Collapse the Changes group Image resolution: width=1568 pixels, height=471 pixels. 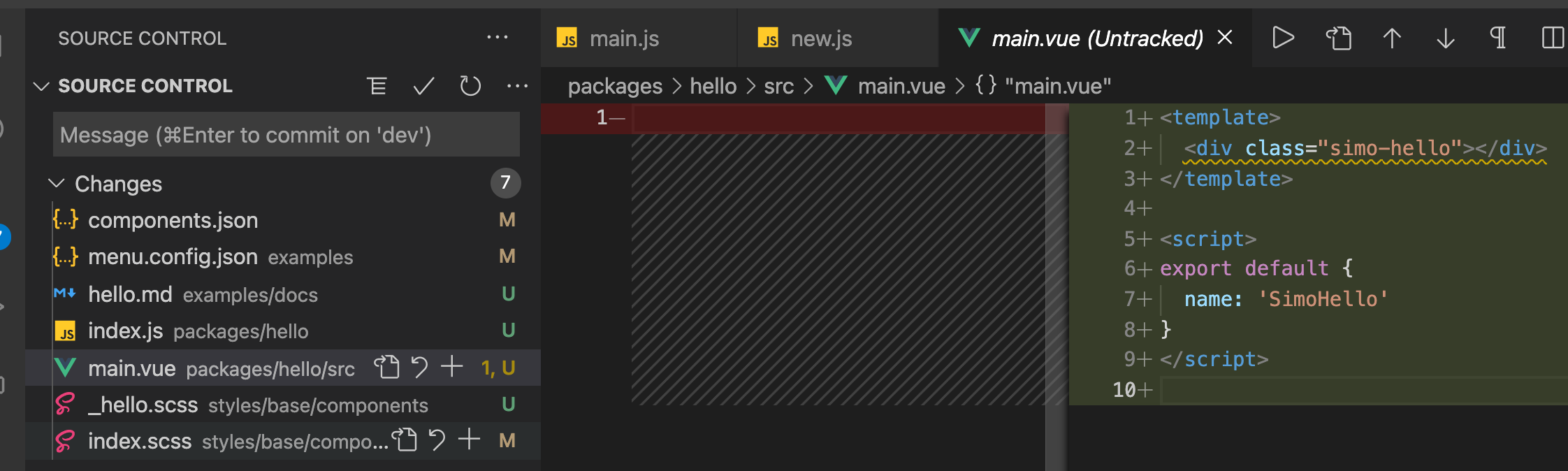click(x=56, y=184)
